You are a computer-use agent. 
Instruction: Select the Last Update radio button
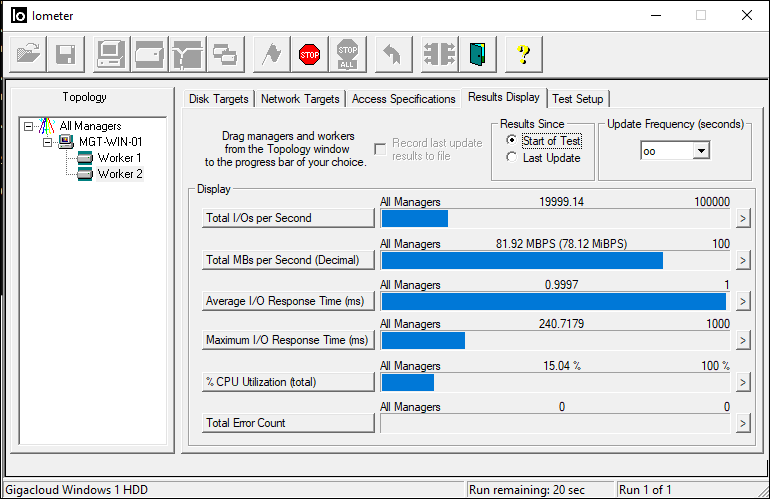point(512,158)
